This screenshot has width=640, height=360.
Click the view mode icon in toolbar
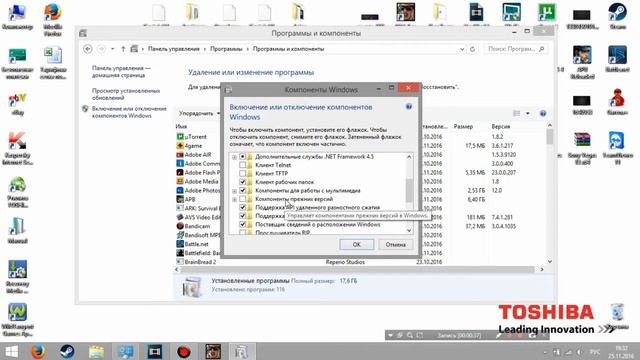point(516,113)
